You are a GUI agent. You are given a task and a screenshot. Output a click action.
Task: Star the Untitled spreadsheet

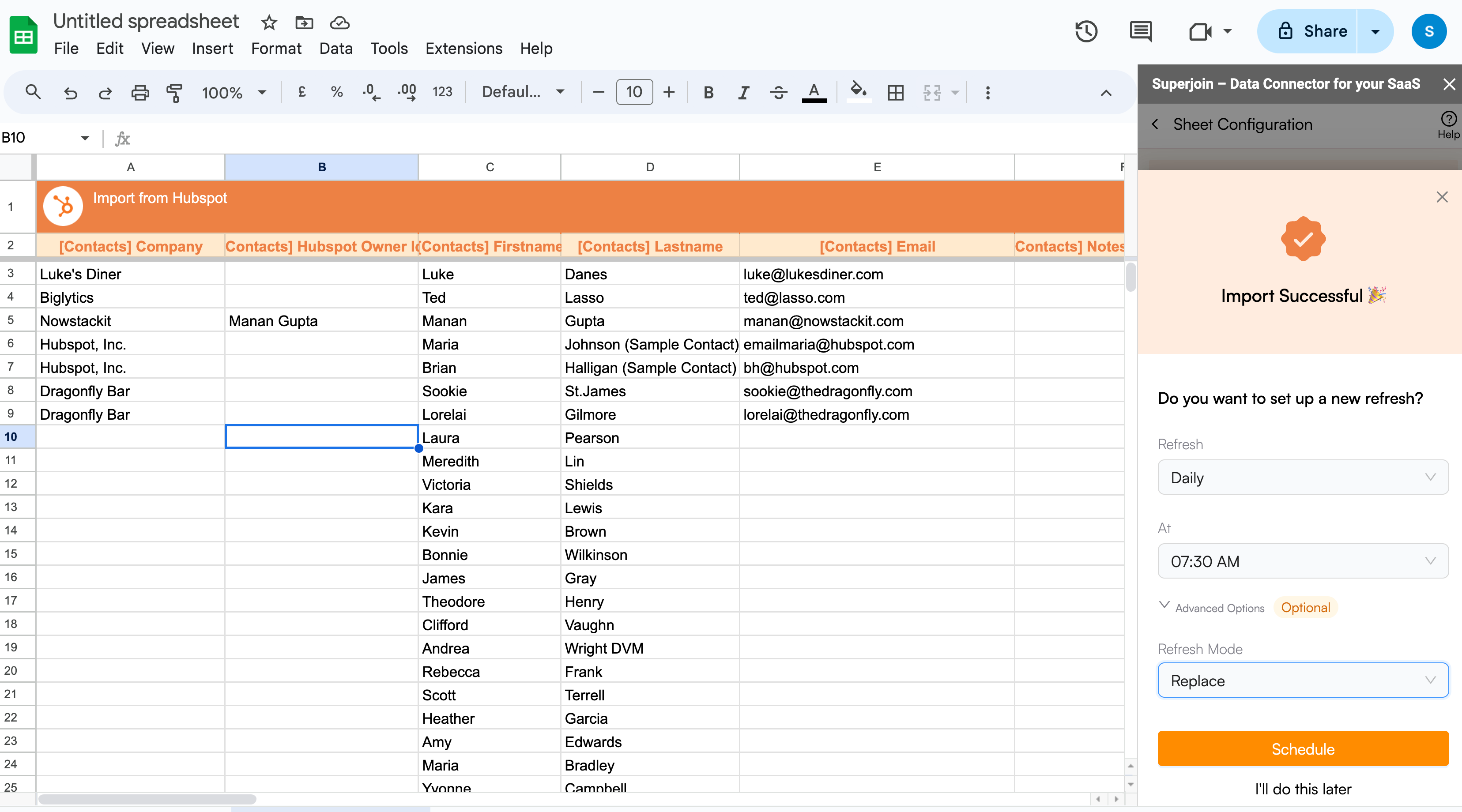pos(268,23)
